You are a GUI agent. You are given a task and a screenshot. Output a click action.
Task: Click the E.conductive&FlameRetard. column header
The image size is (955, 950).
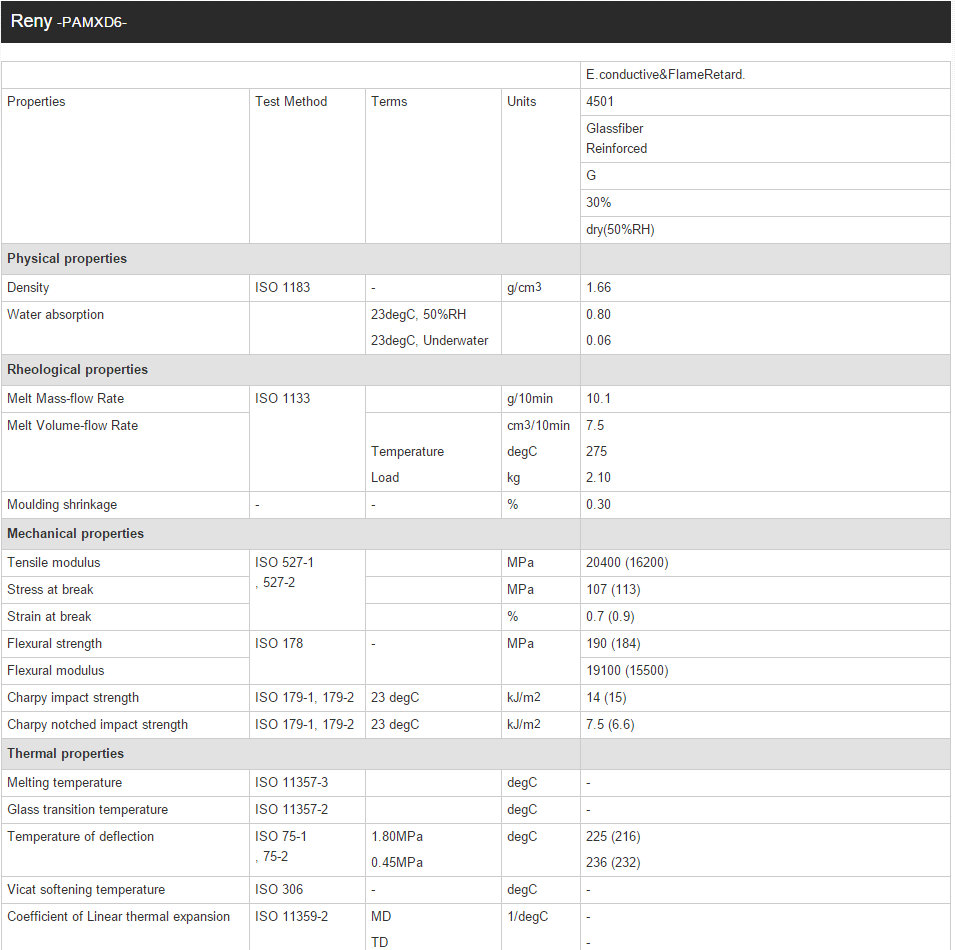(x=665, y=75)
